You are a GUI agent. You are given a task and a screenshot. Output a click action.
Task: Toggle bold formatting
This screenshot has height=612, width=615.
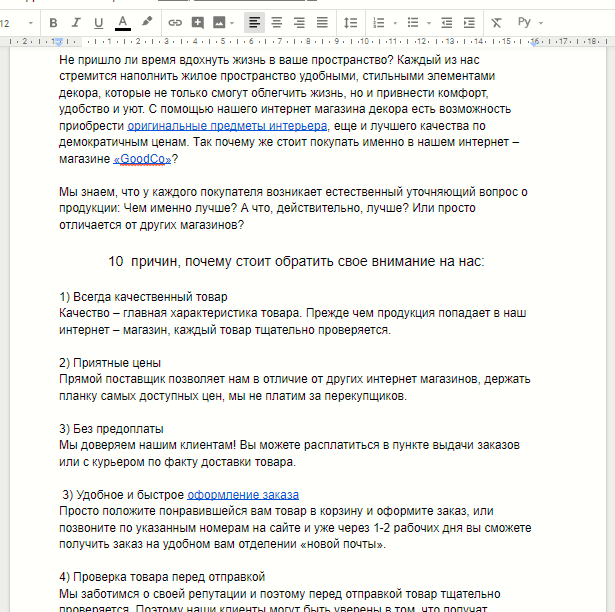pyautogui.click(x=53, y=23)
